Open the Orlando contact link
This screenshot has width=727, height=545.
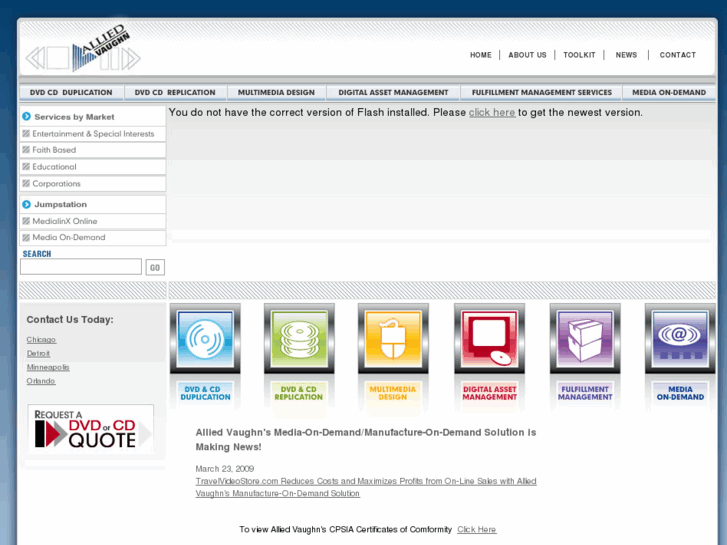coord(41,381)
